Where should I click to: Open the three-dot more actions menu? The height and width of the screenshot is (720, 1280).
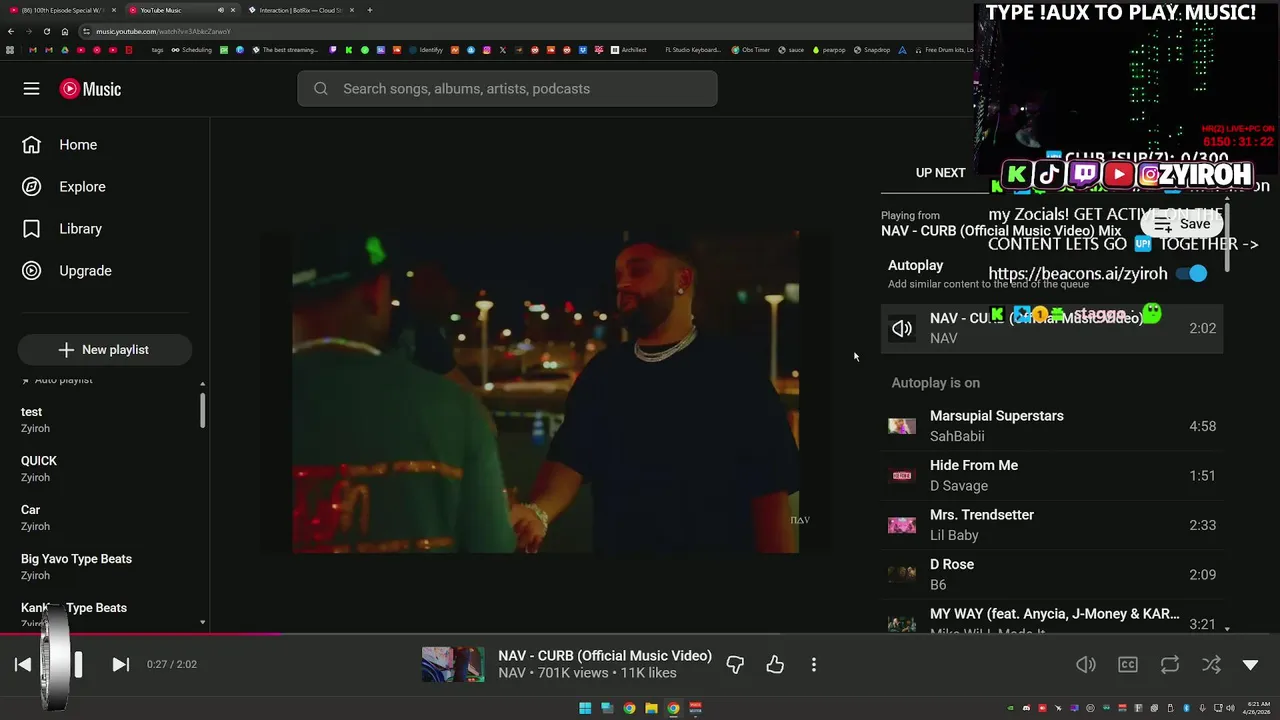(x=814, y=665)
